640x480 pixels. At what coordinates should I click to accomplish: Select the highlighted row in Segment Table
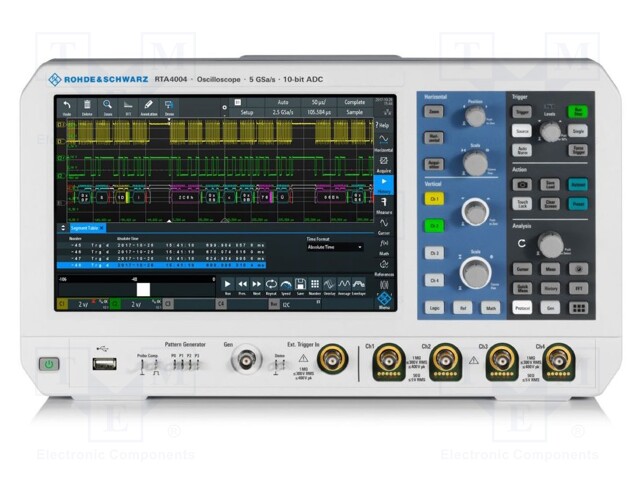(x=200, y=265)
